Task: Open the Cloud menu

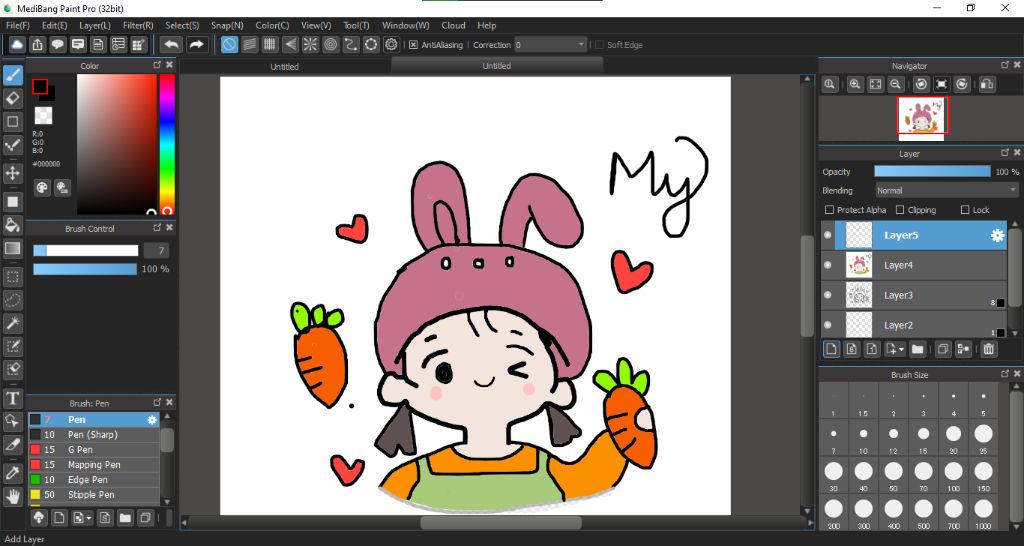Action: tap(453, 25)
